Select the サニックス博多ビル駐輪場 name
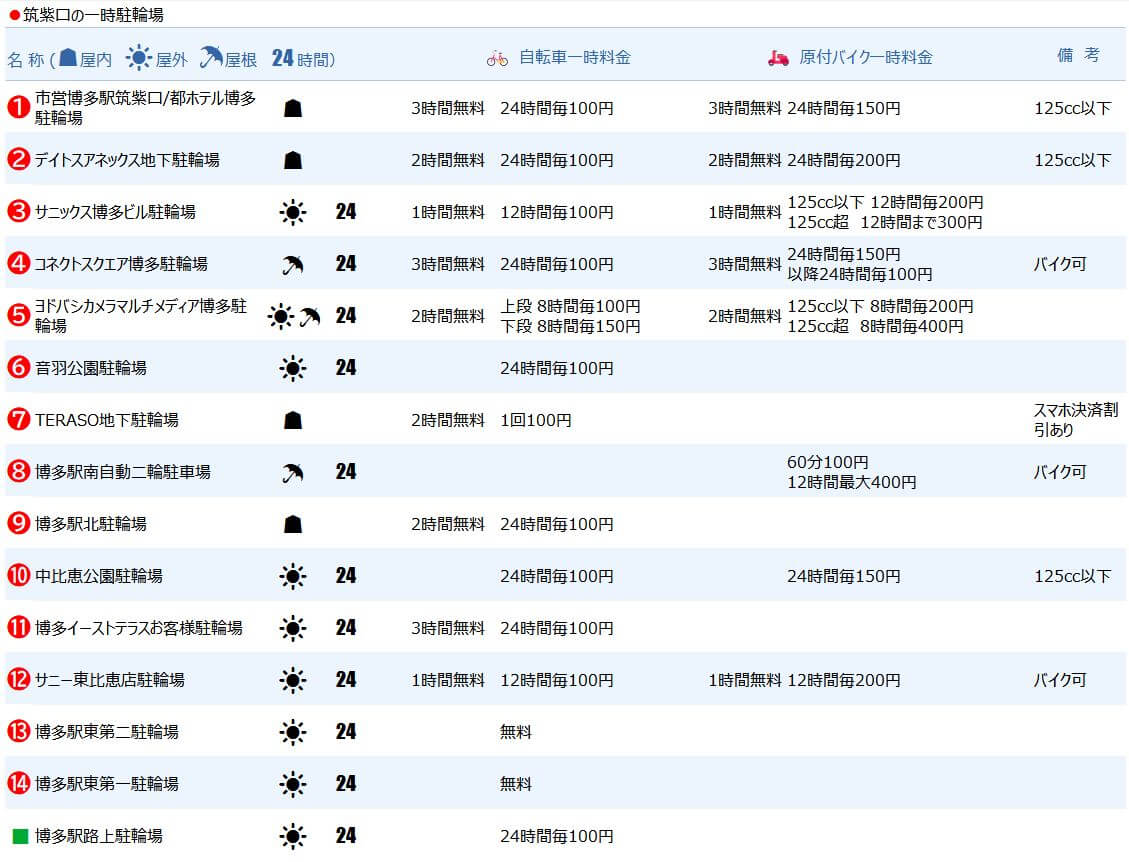This screenshot has height=862, width=1129. pyautogui.click(x=115, y=212)
